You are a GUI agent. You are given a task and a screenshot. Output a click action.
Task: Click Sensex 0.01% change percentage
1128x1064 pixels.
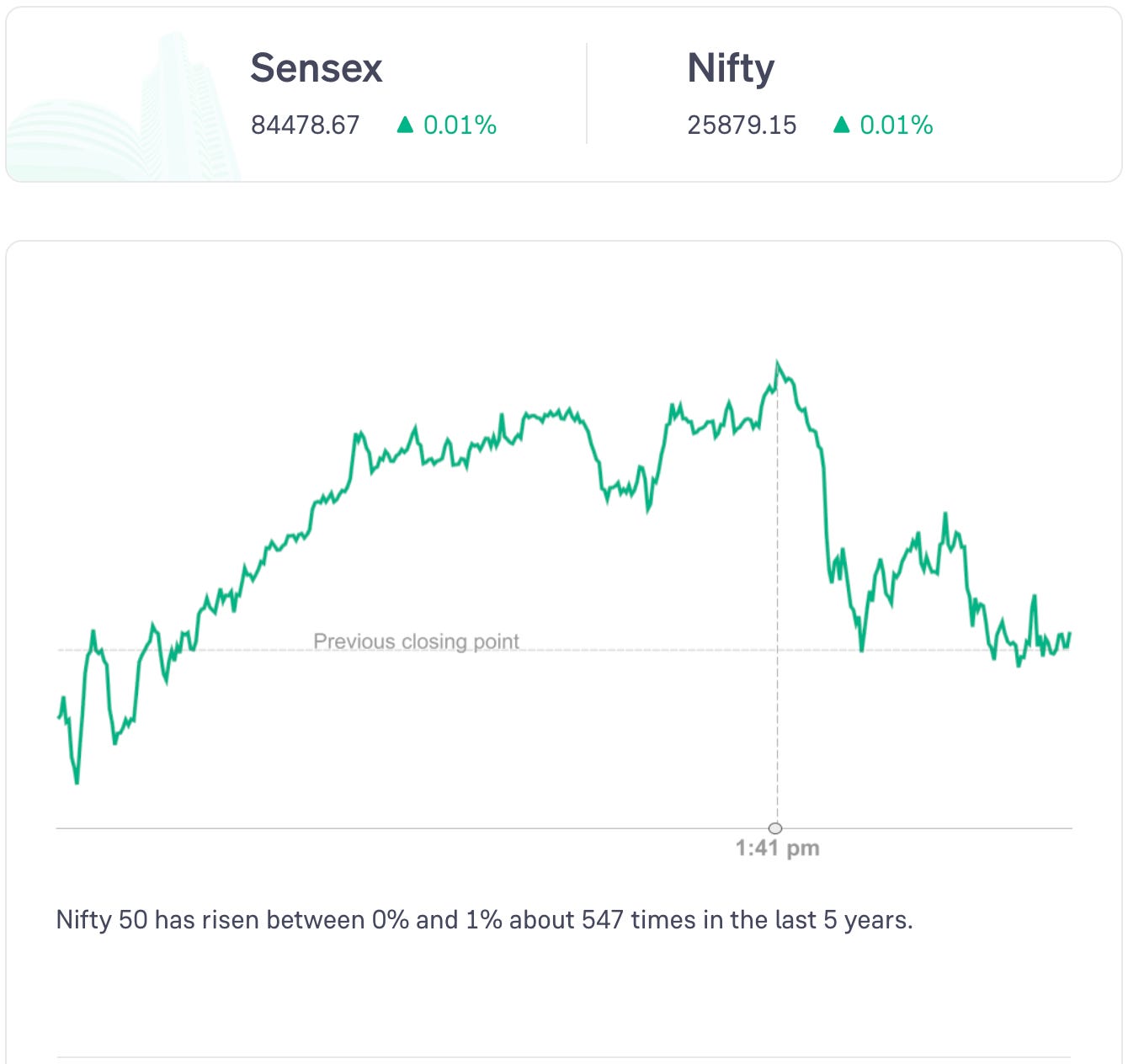tap(460, 125)
